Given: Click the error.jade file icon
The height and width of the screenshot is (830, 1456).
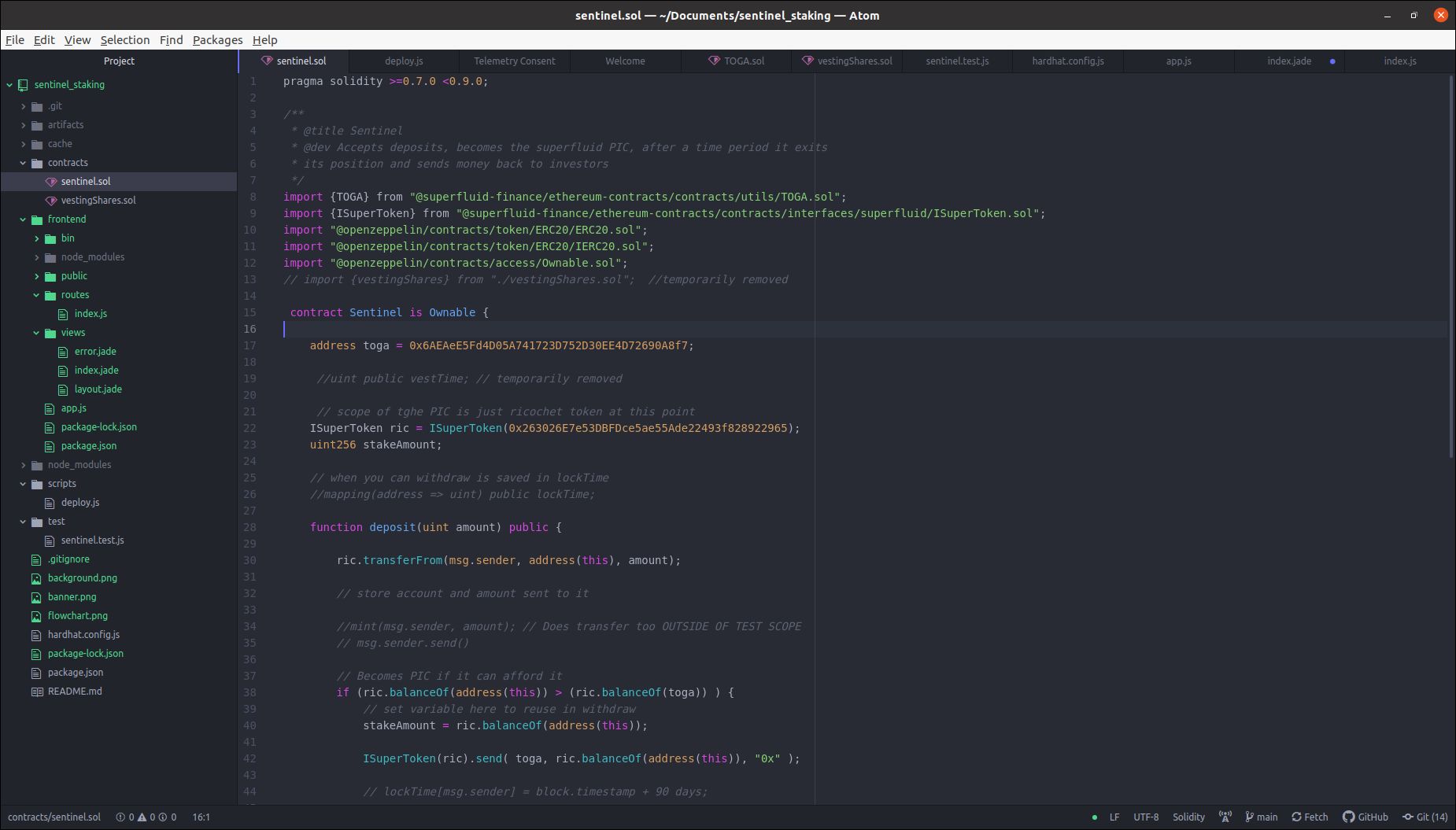Looking at the screenshot, I should click(x=63, y=352).
